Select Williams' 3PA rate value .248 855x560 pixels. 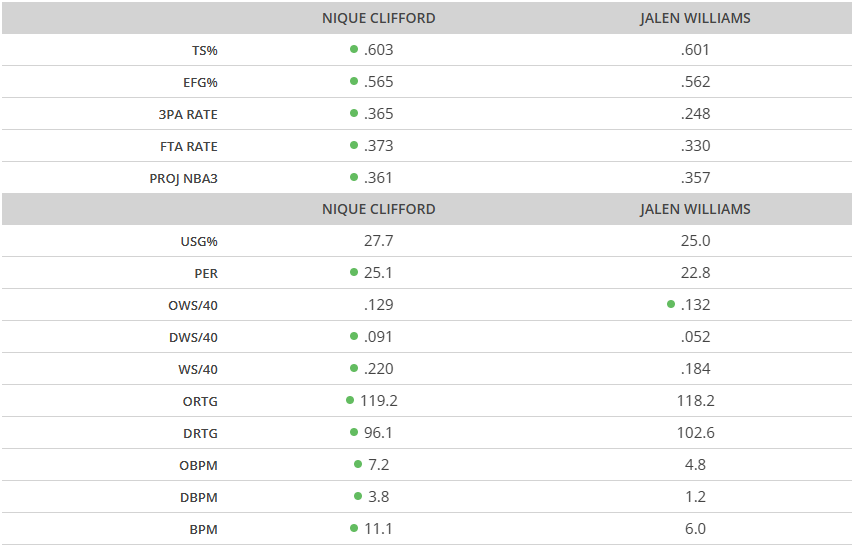[x=695, y=113]
